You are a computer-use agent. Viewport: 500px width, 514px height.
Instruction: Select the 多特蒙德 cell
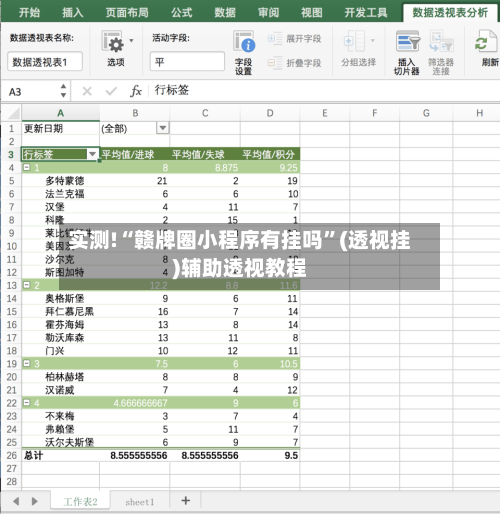61,181
